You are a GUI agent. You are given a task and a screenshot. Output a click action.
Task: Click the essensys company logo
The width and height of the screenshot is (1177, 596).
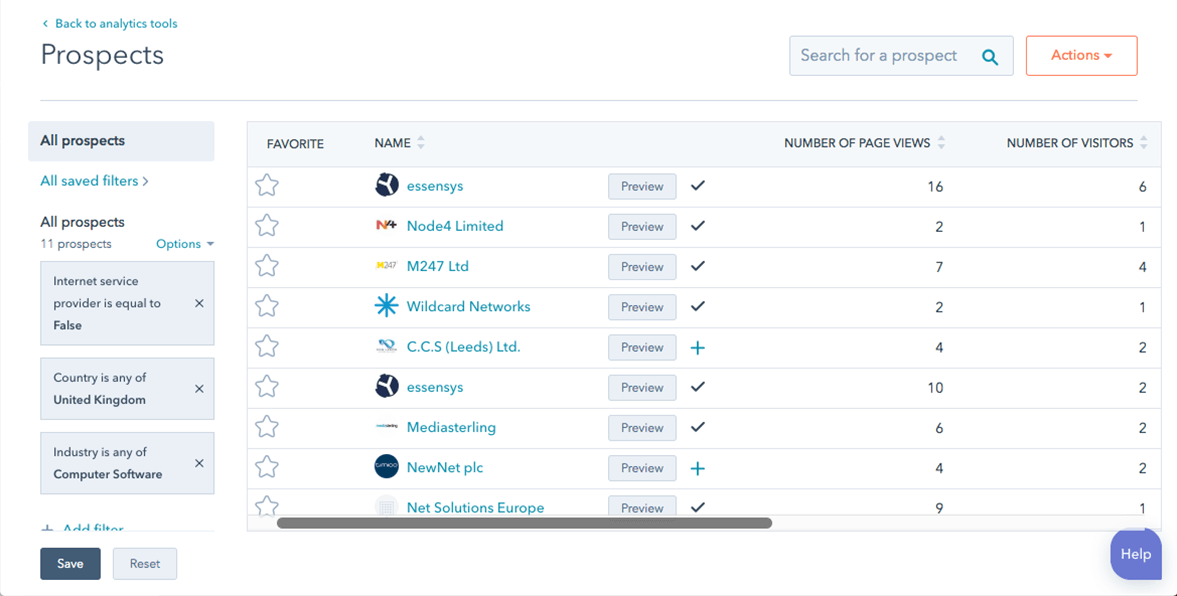click(388, 185)
